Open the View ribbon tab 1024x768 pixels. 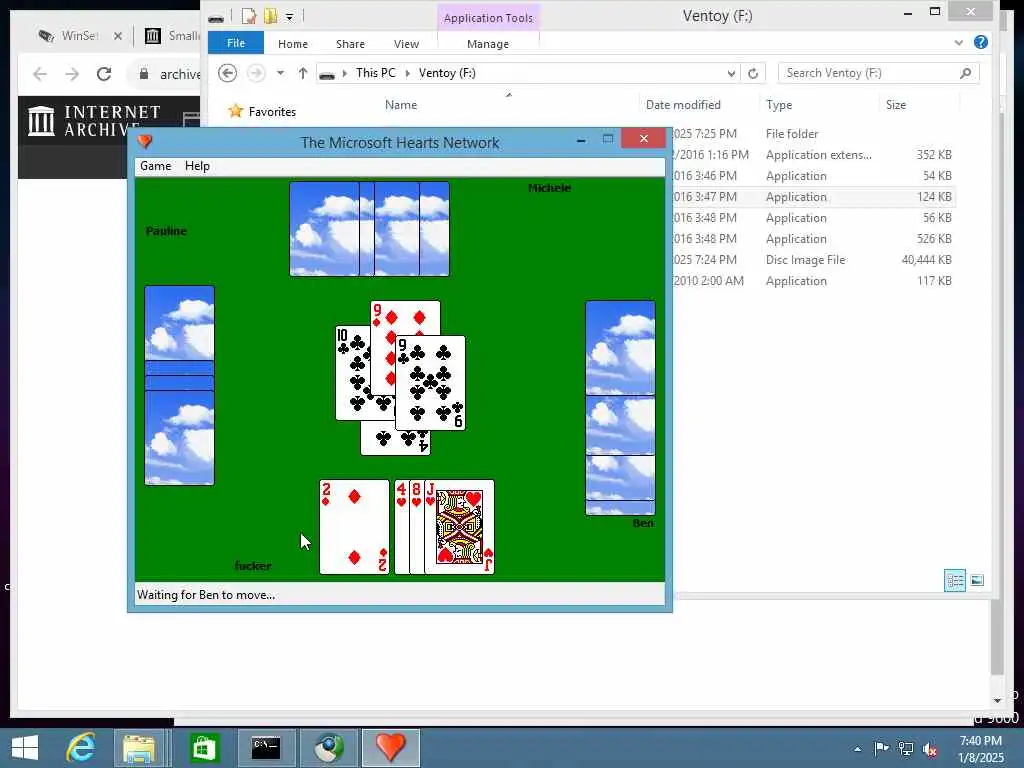[x=406, y=44]
